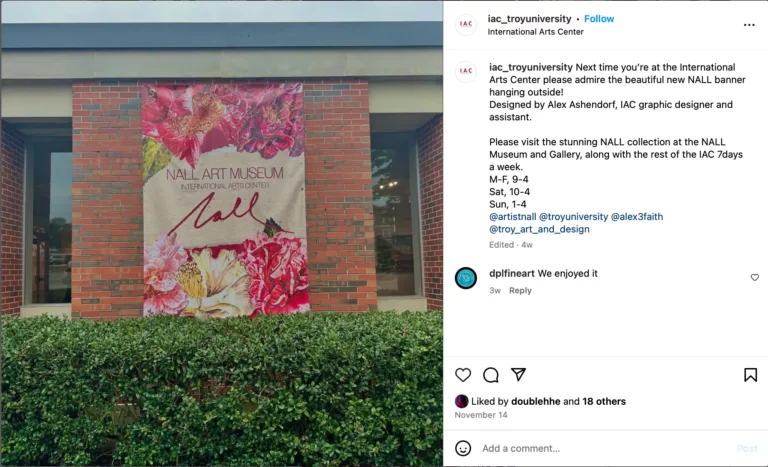Like the post with the heart icon
Viewport: 768px width, 467px height.
point(463,375)
